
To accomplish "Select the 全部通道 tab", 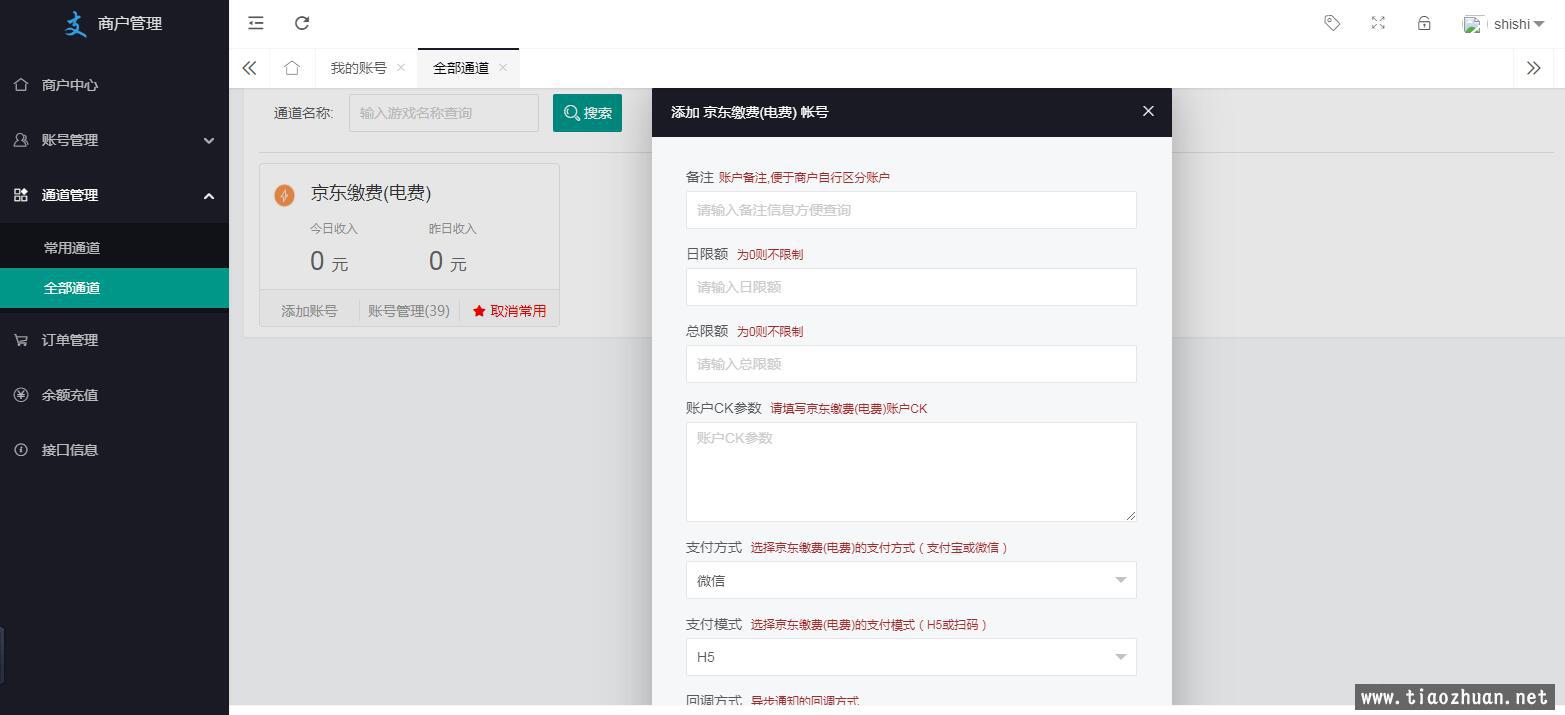I will pyautogui.click(x=461, y=68).
